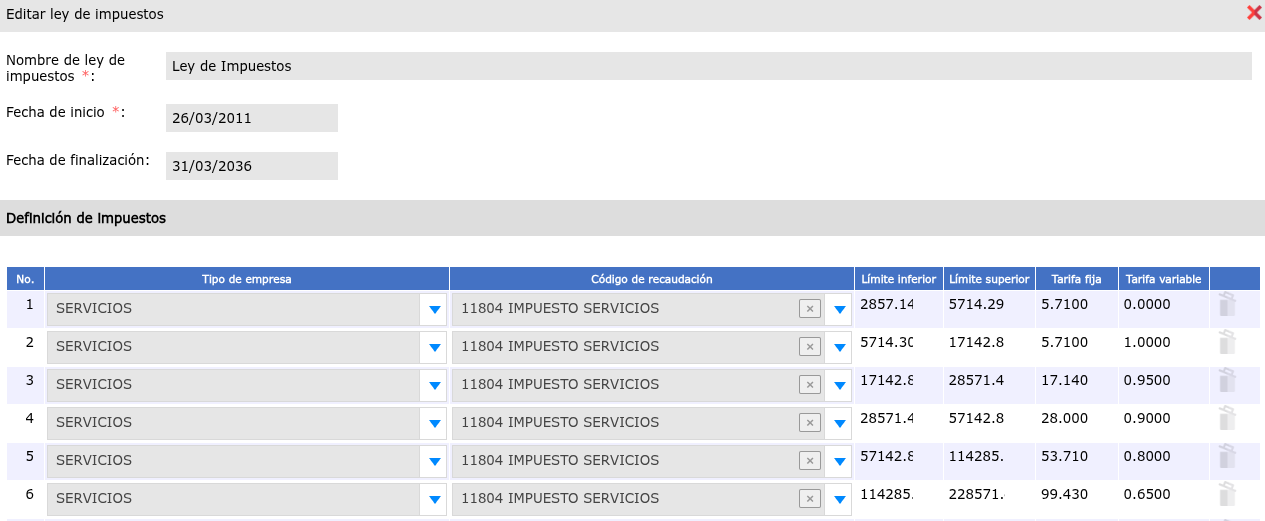Open Tipo de empresa dropdown in row 6

434,500
